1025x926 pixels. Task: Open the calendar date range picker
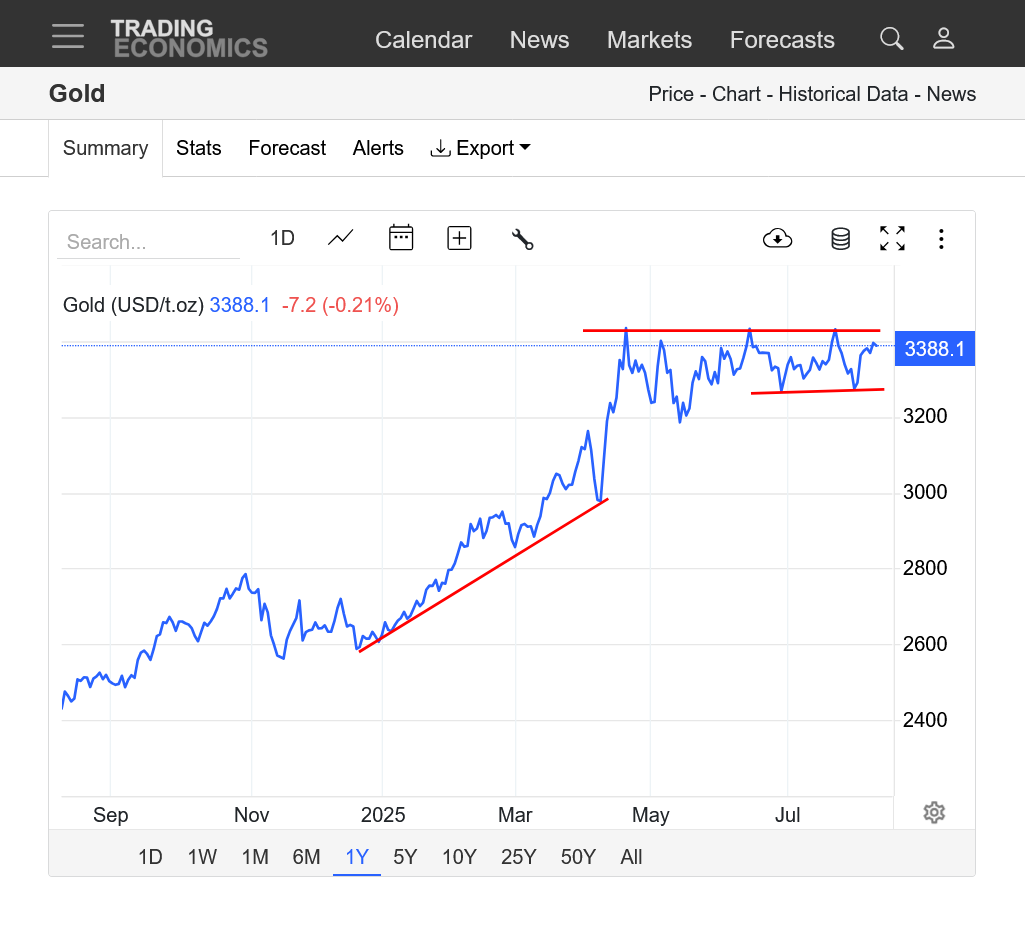(401, 238)
